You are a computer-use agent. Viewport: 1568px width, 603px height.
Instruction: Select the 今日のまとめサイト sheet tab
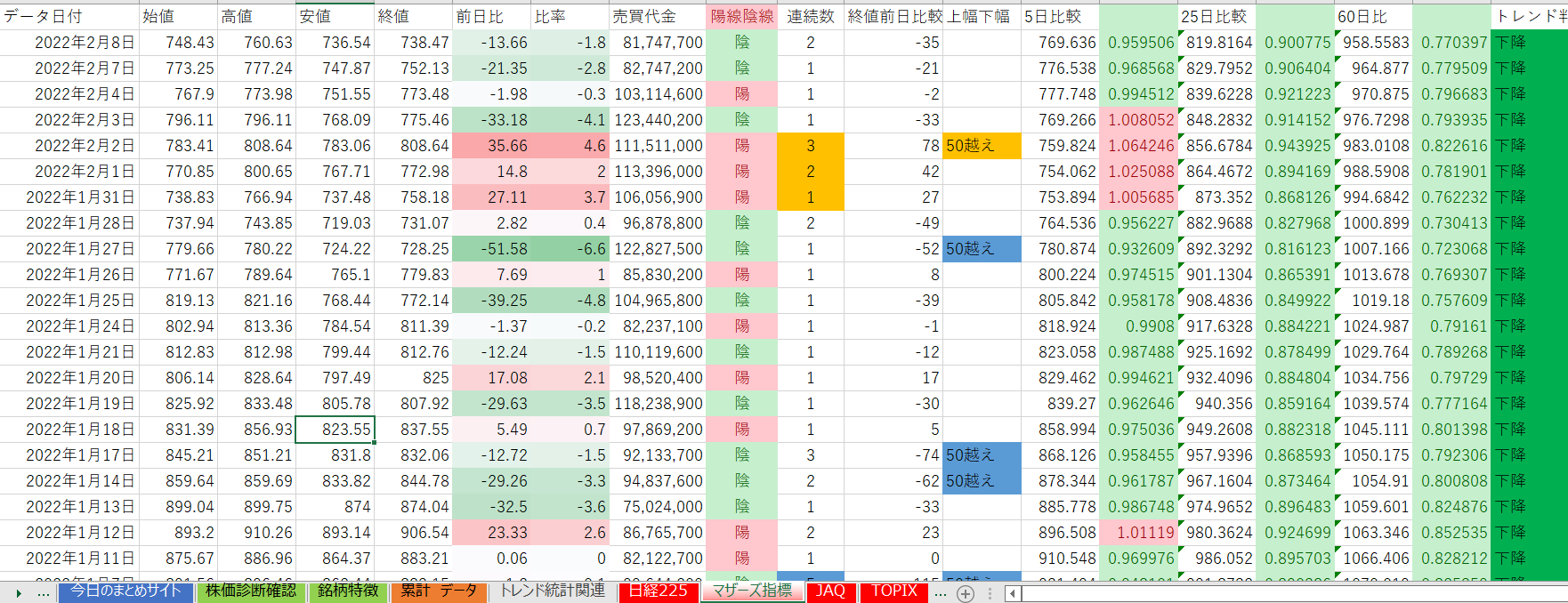point(125,591)
